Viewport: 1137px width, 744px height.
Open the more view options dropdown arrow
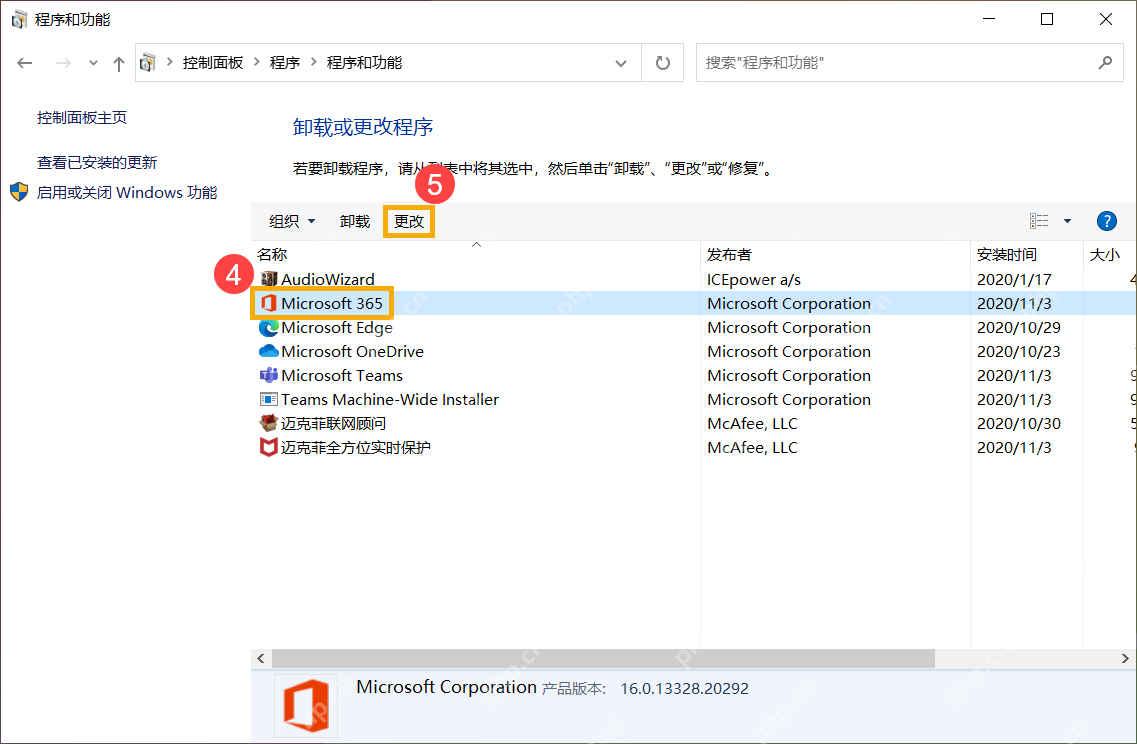pyautogui.click(x=1067, y=221)
